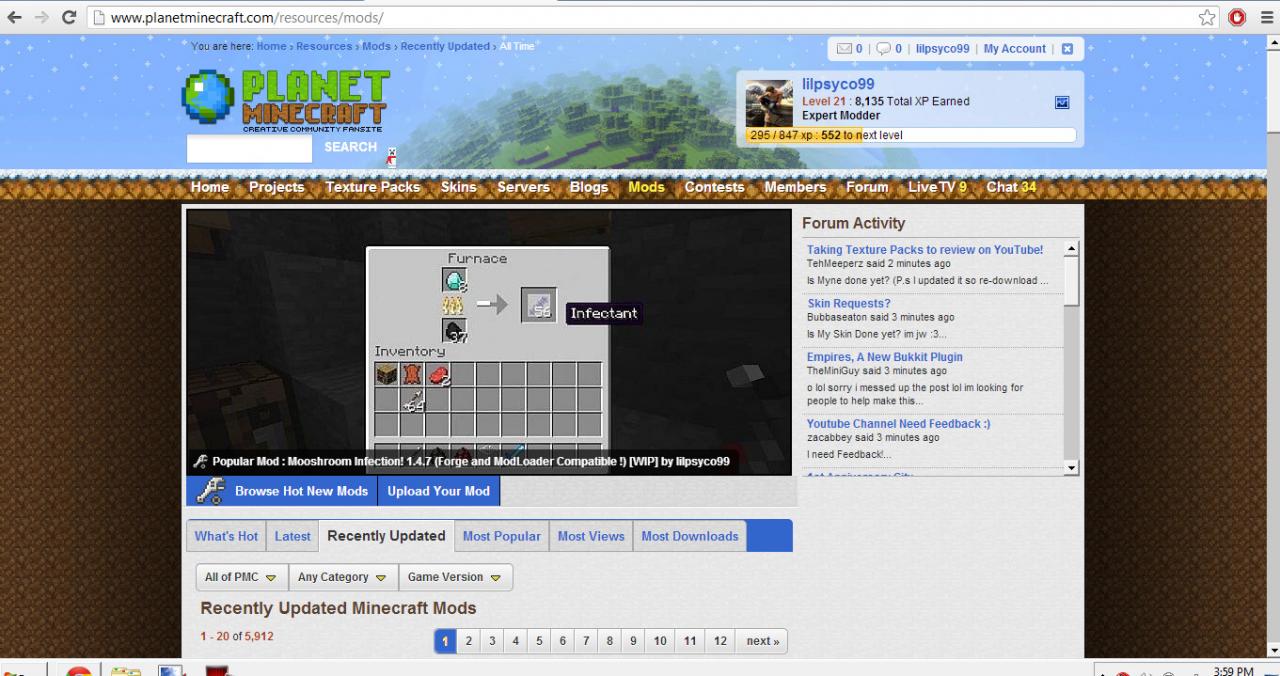The width and height of the screenshot is (1280, 676).
Task: Open the profile card popout icon
Action: [1062, 102]
